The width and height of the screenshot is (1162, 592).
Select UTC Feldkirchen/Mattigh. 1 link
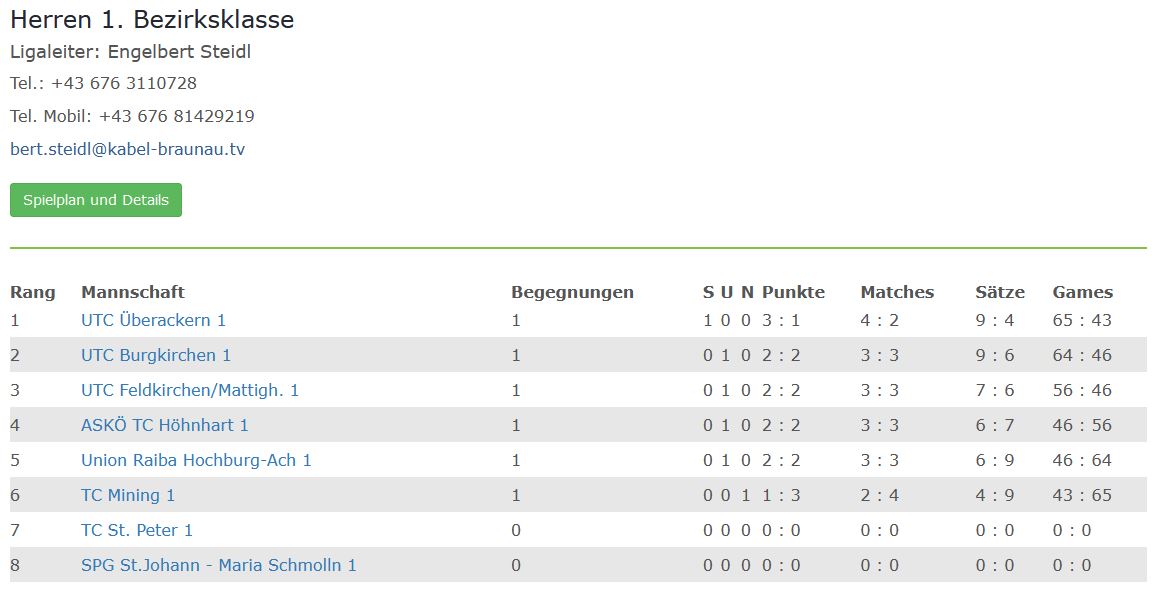point(190,390)
